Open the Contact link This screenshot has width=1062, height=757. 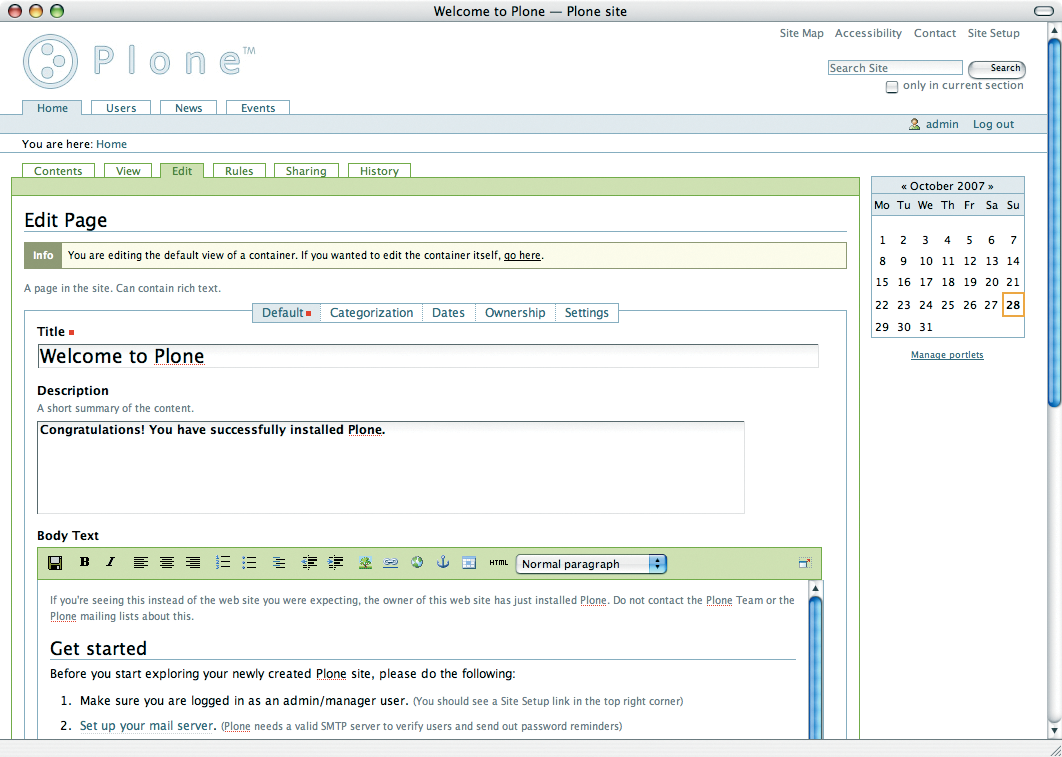935,33
